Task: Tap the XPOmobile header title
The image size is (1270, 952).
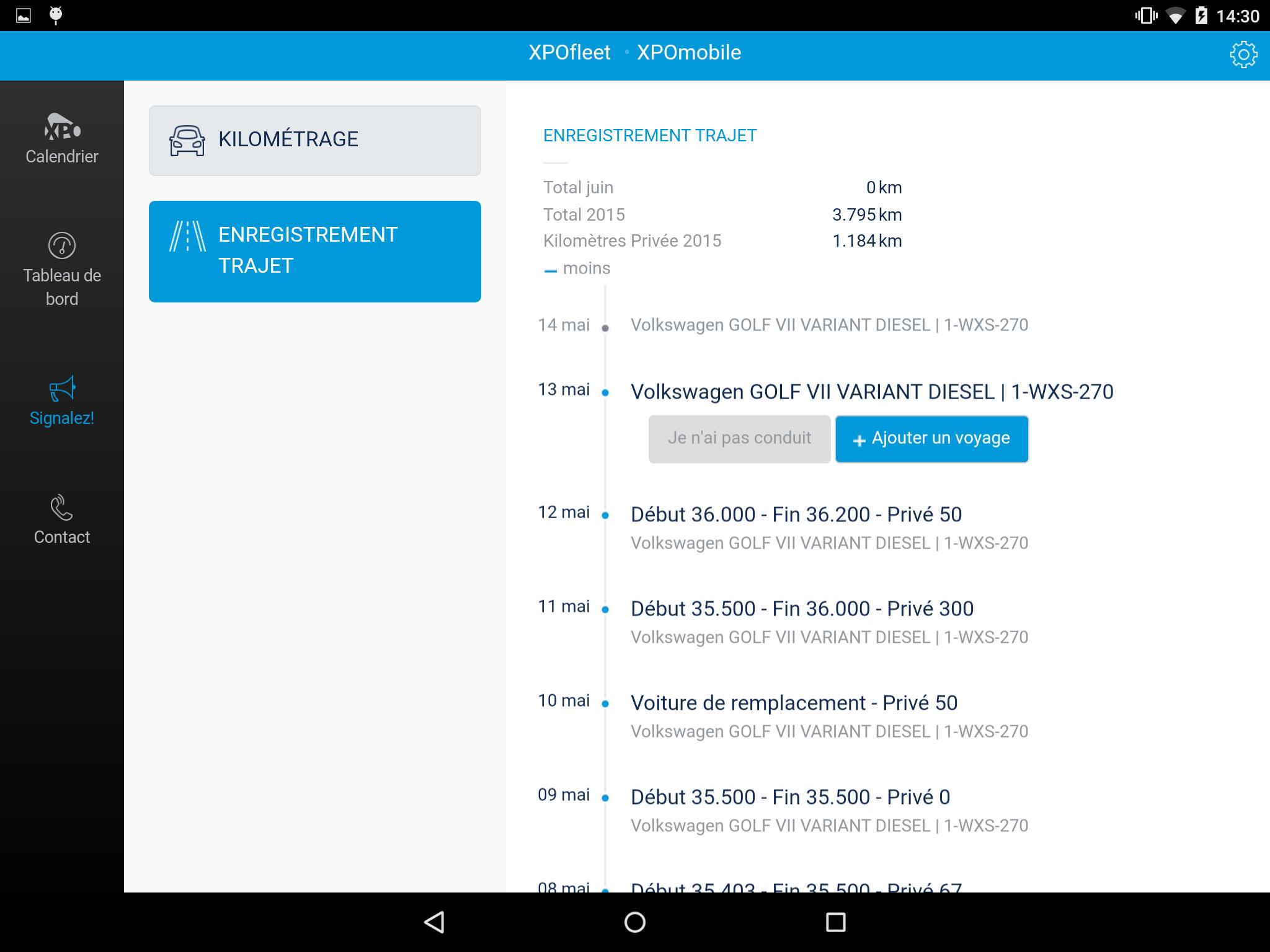Action: (689, 53)
